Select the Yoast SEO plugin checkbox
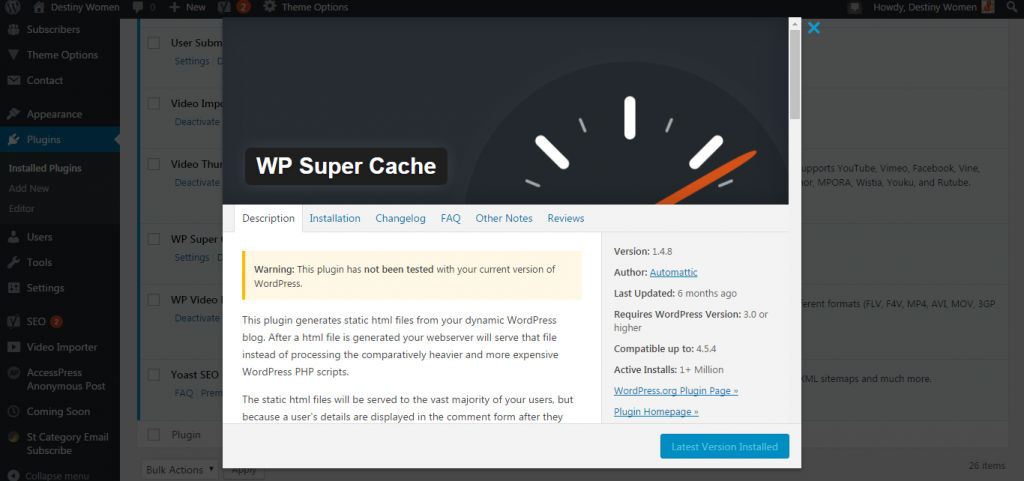The height and width of the screenshot is (481, 1024). click(x=154, y=375)
